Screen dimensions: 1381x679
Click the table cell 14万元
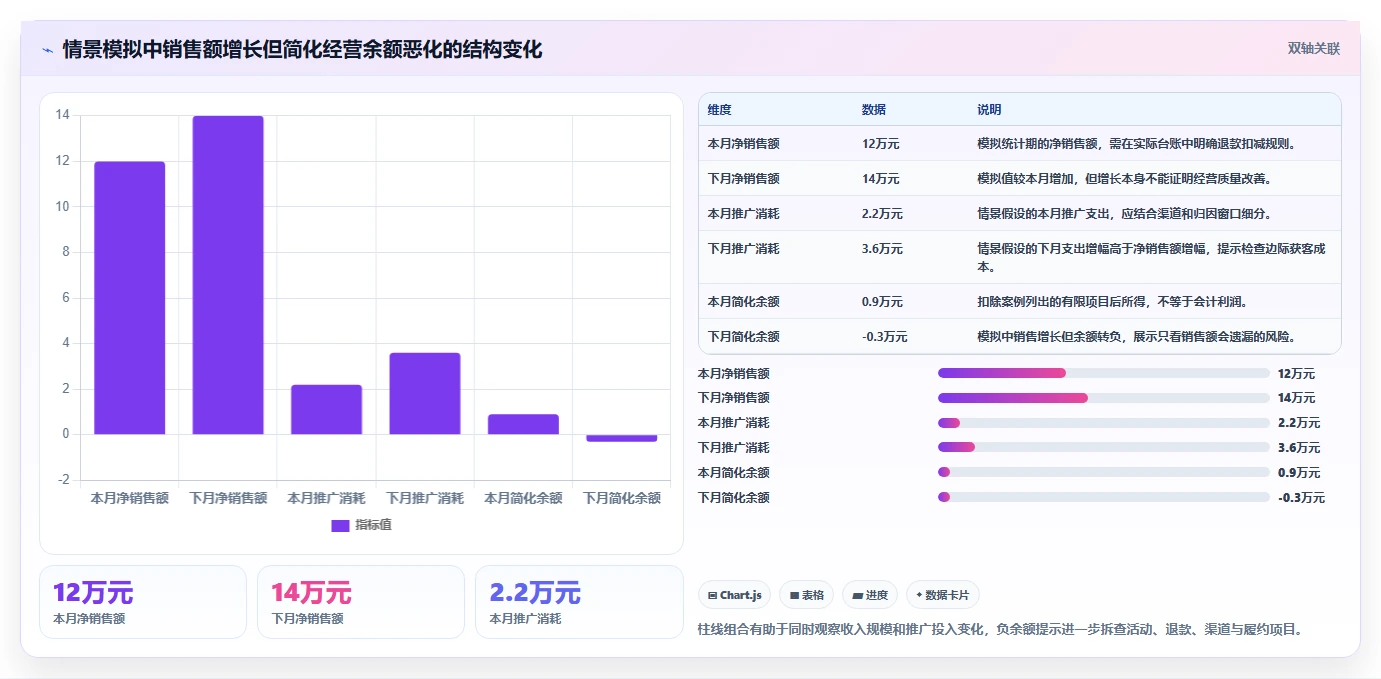880,179
